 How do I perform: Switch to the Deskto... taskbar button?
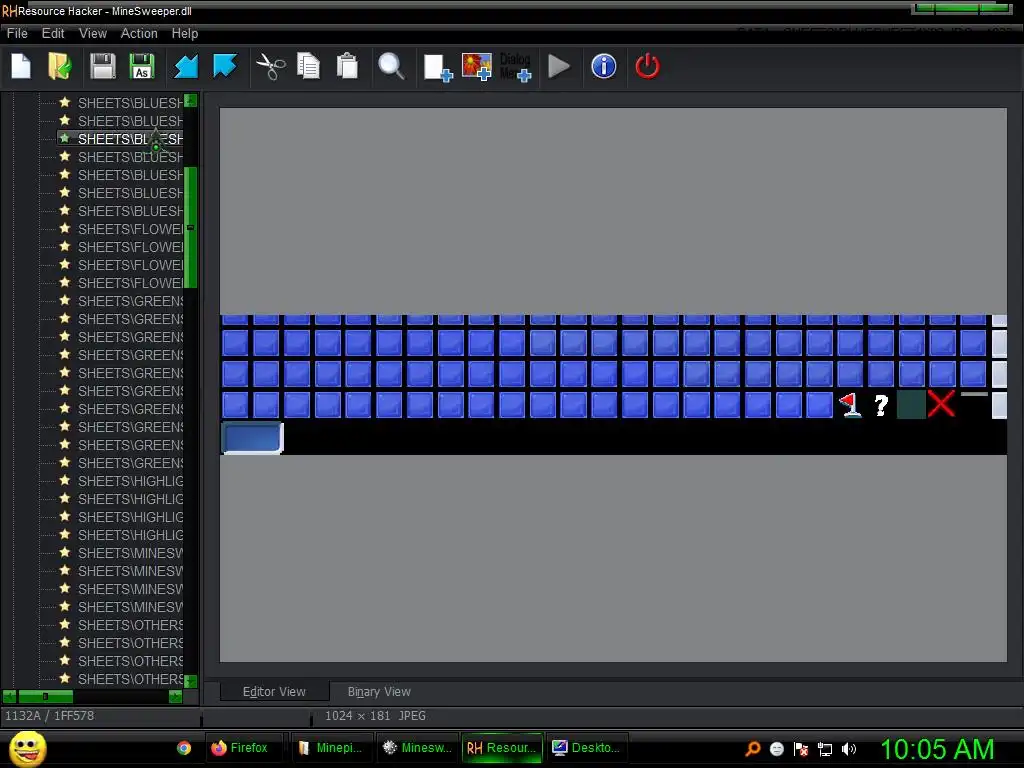click(587, 748)
